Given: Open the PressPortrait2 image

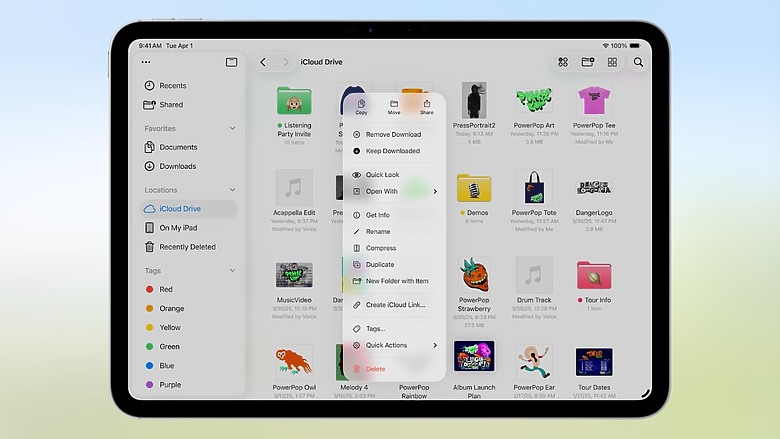Looking at the screenshot, I should pyautogui.click(x=474, y=100).
